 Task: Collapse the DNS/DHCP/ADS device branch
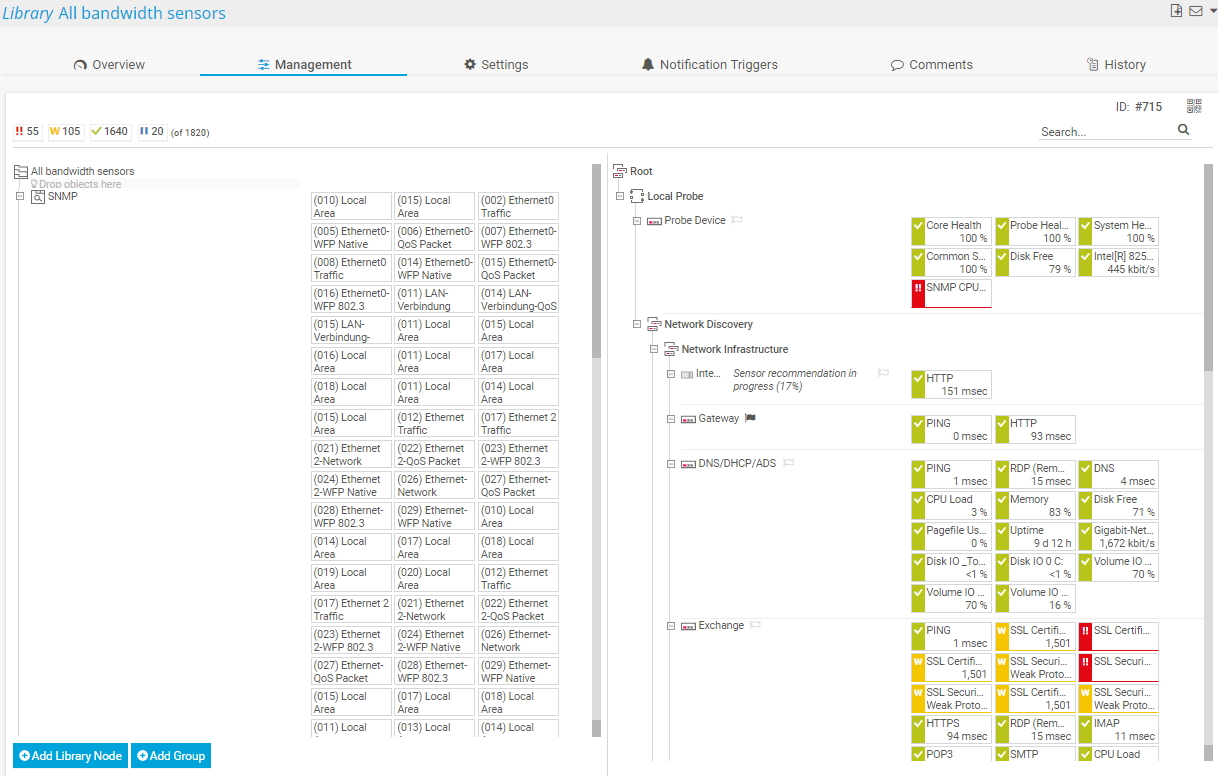671,464
